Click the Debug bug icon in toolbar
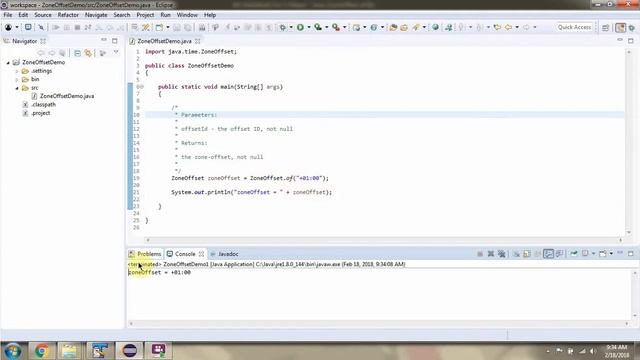Viewport: 640px width, 360px height. [x=282, y=27]
